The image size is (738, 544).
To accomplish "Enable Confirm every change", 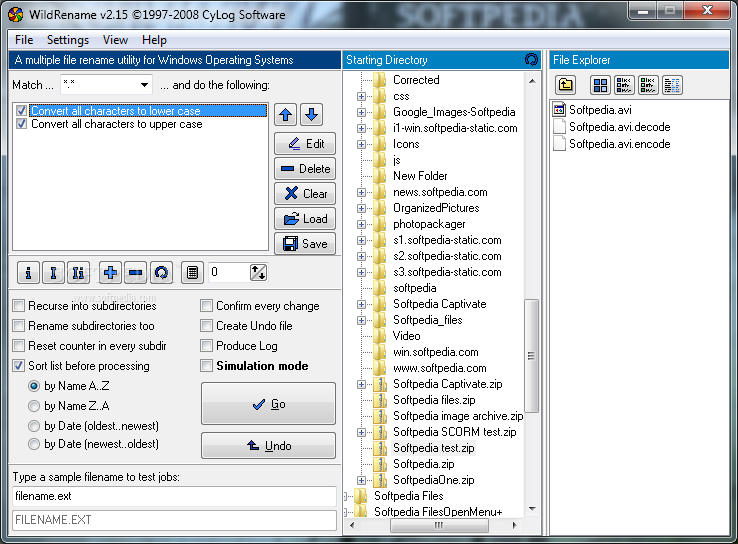I will tap(206, 306).
